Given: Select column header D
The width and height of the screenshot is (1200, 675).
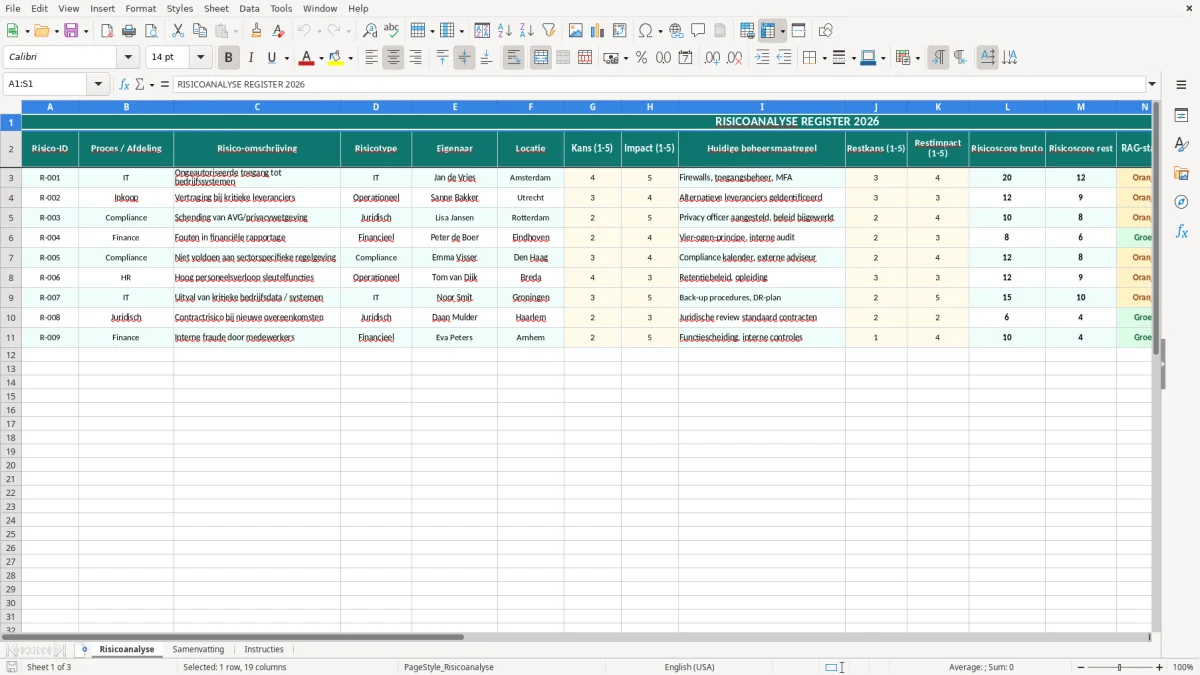Looking at the screenshot, I should (376, 106).
